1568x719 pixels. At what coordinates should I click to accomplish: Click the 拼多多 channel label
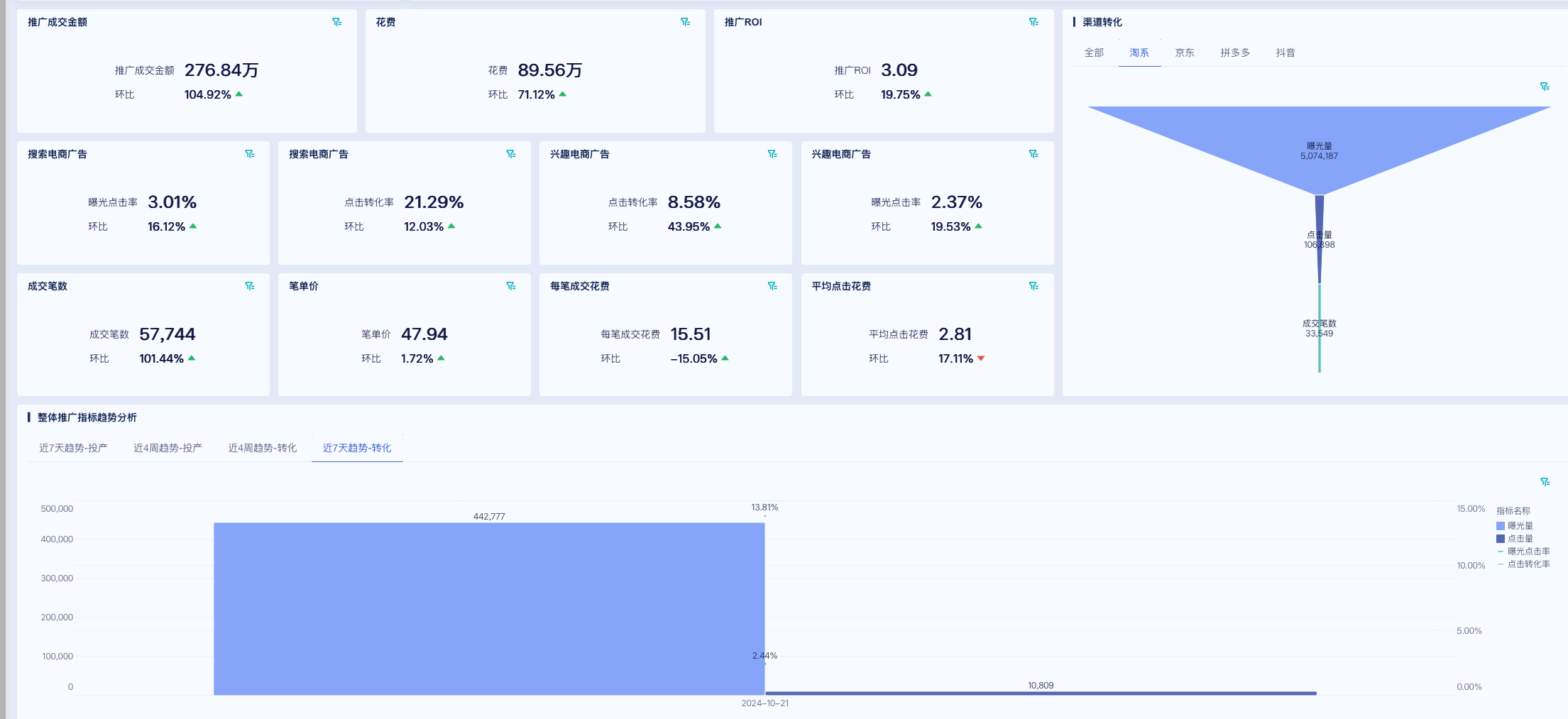pos(1234,52)
